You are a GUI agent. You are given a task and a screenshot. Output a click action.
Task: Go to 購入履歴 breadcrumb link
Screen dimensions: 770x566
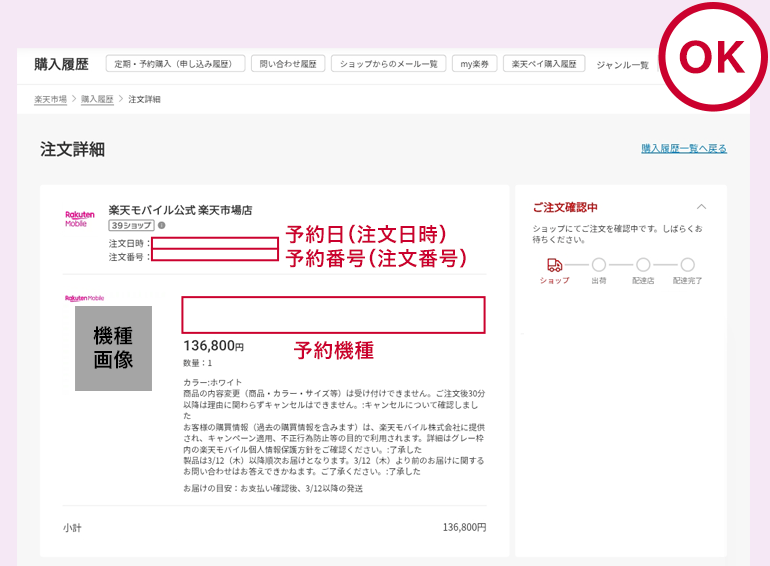click(x=97, y=99)
